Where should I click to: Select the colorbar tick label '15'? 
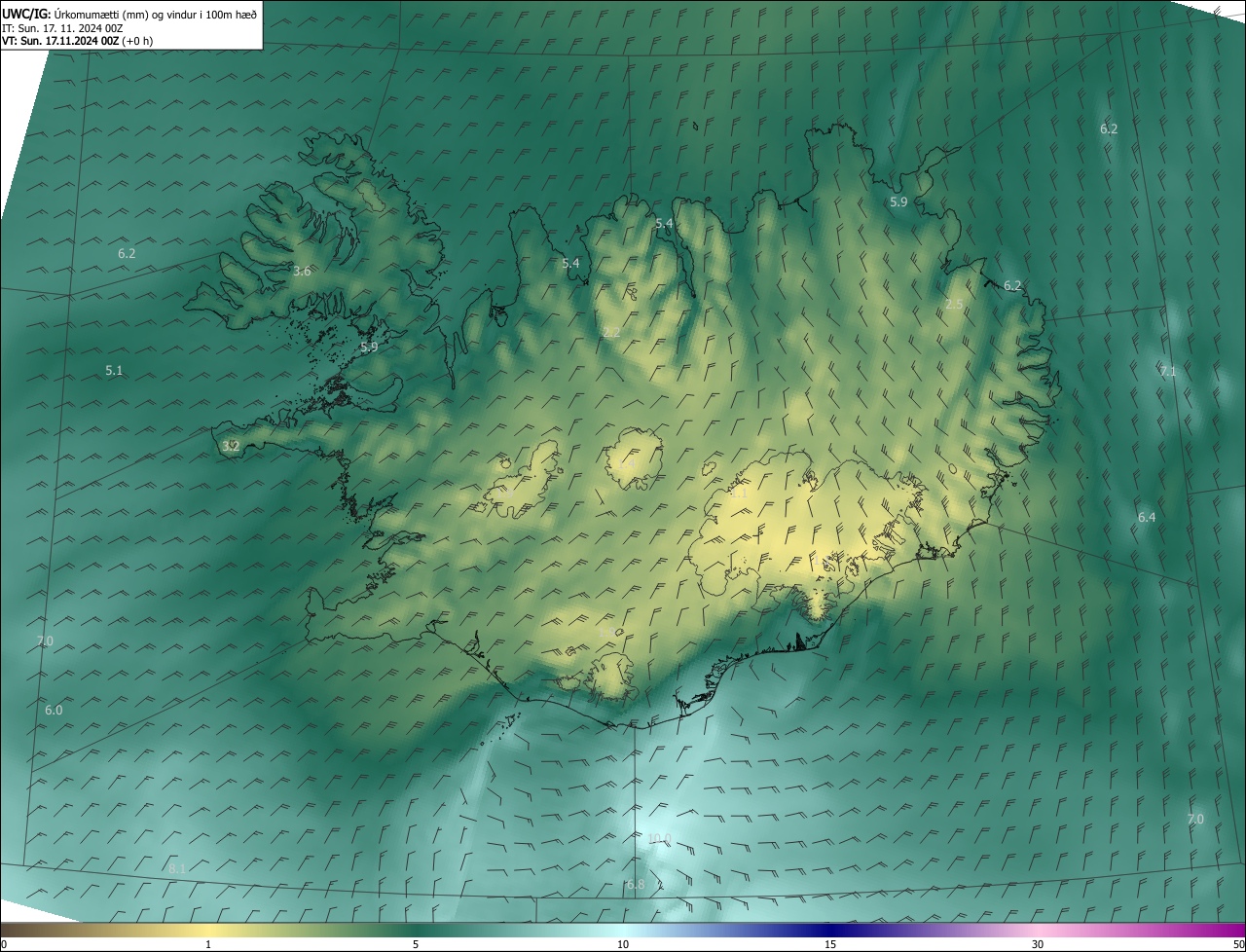pos(830,944)
